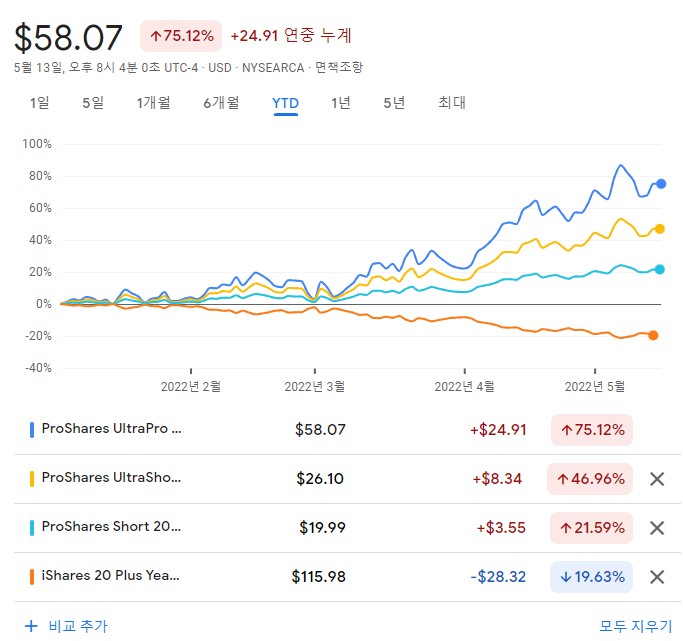Click the $19.99 price value

click(x=322, y=528)
